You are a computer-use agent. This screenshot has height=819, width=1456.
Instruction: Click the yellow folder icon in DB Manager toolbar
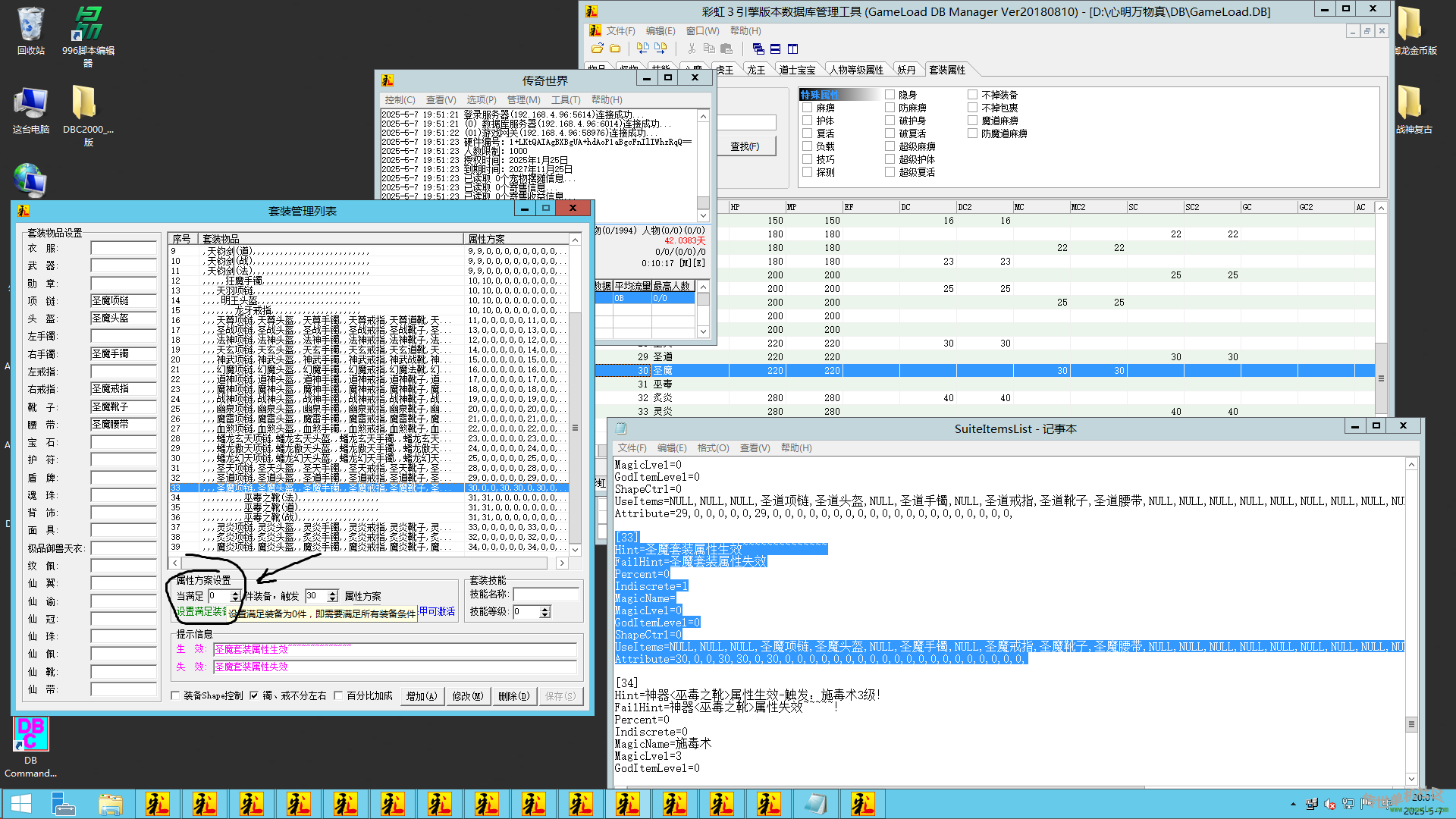pyautogui.click(x=615, y=49)
